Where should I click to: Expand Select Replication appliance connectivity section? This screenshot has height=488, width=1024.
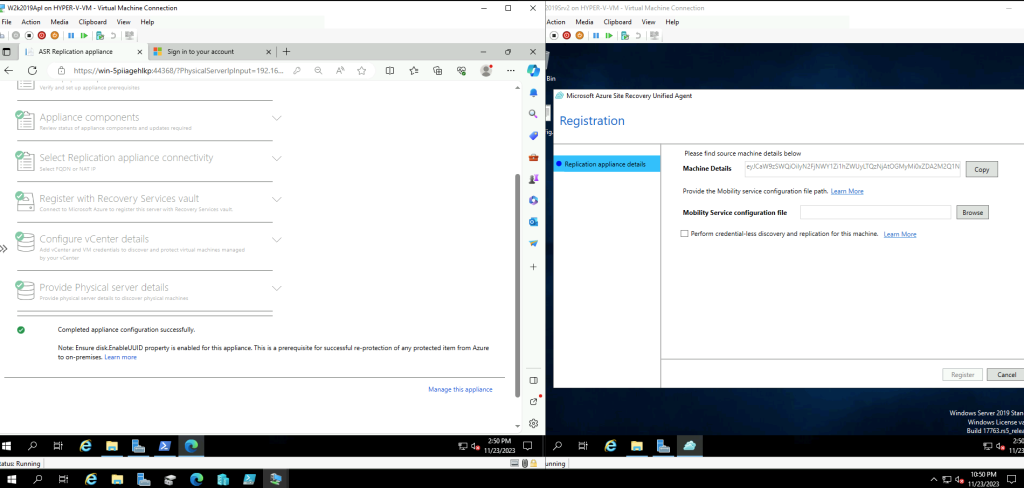coord(277,159)
